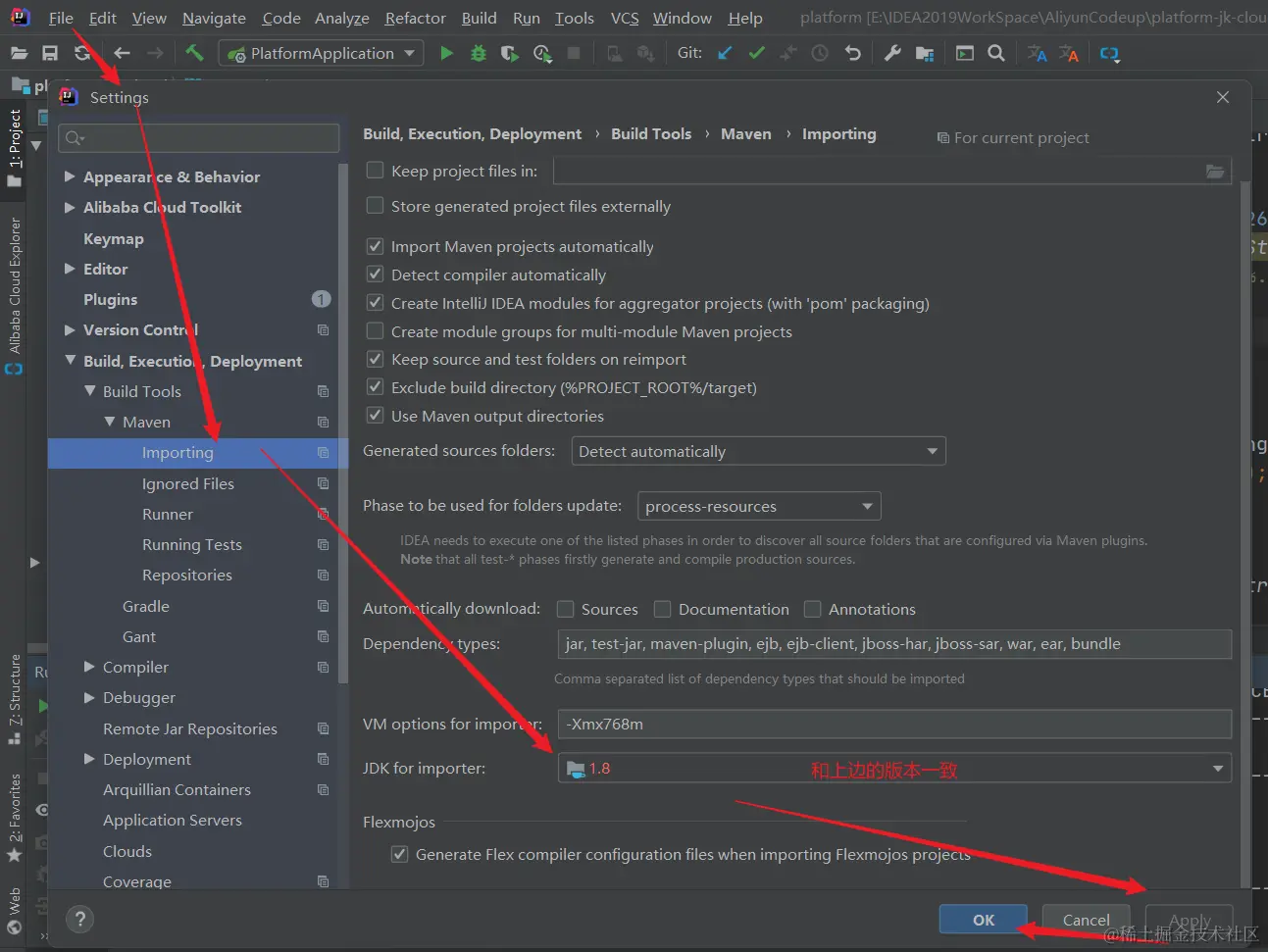This screenshot has width=1268, height=952.
Task: Open Project Structure icon
Action: click(925, 53)
